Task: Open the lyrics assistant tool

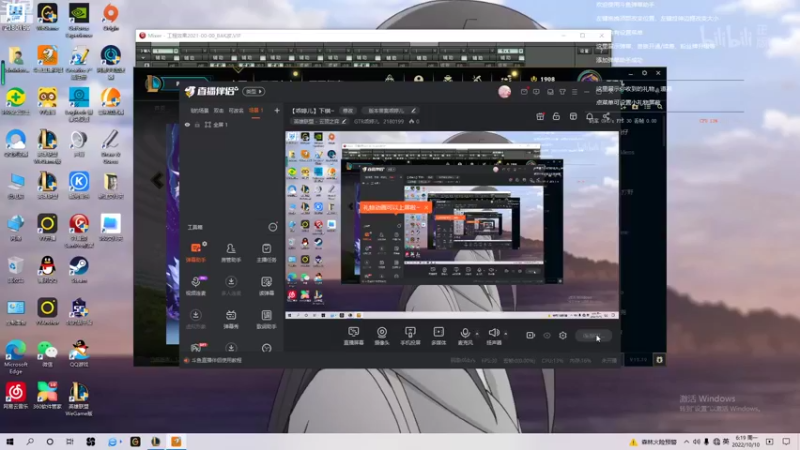Action: click(266, 319)
